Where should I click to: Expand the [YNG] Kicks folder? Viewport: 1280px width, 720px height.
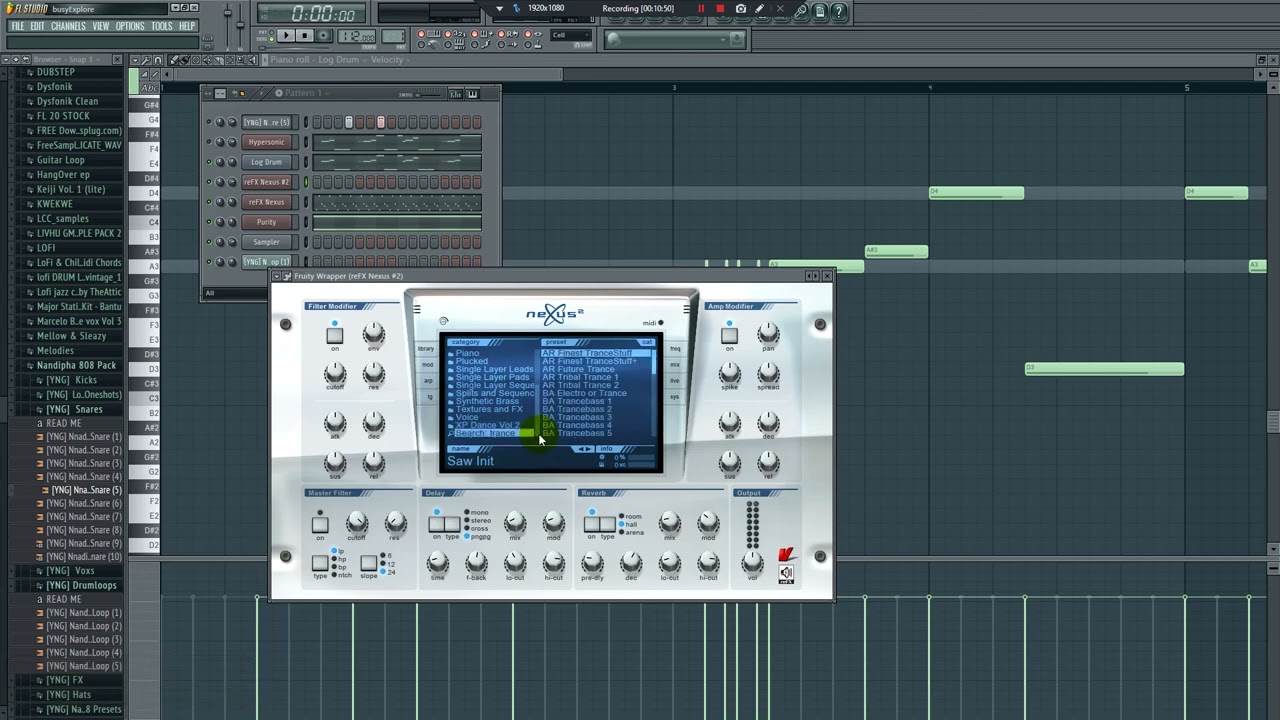click(x=71, y=380)
